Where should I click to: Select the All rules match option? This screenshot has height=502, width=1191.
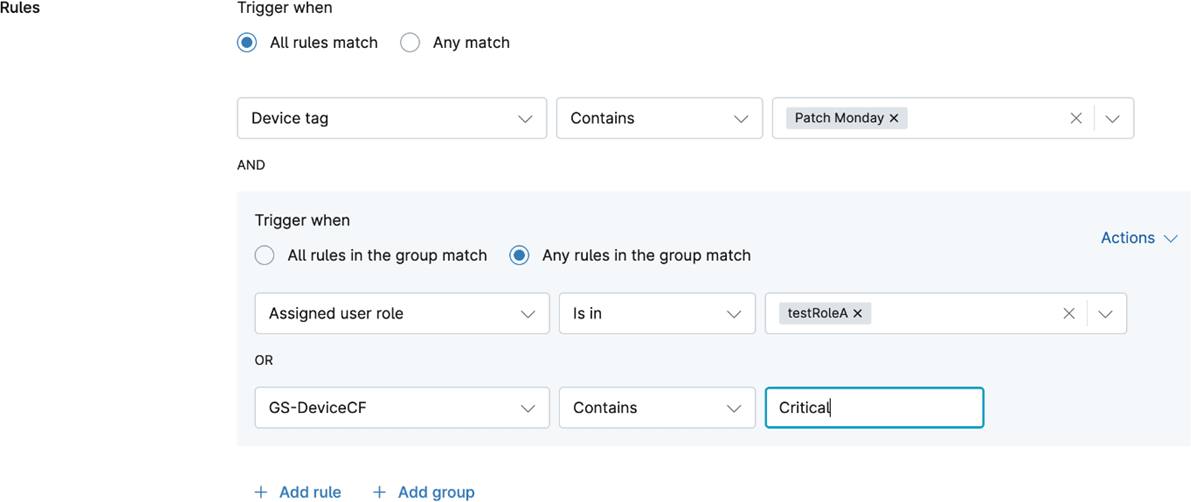pos(247,42)
